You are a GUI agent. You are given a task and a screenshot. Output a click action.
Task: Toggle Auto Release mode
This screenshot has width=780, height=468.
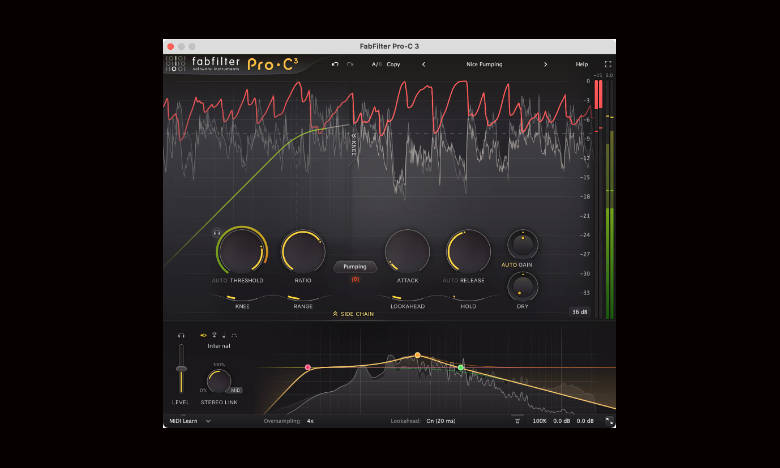[452, 281]
